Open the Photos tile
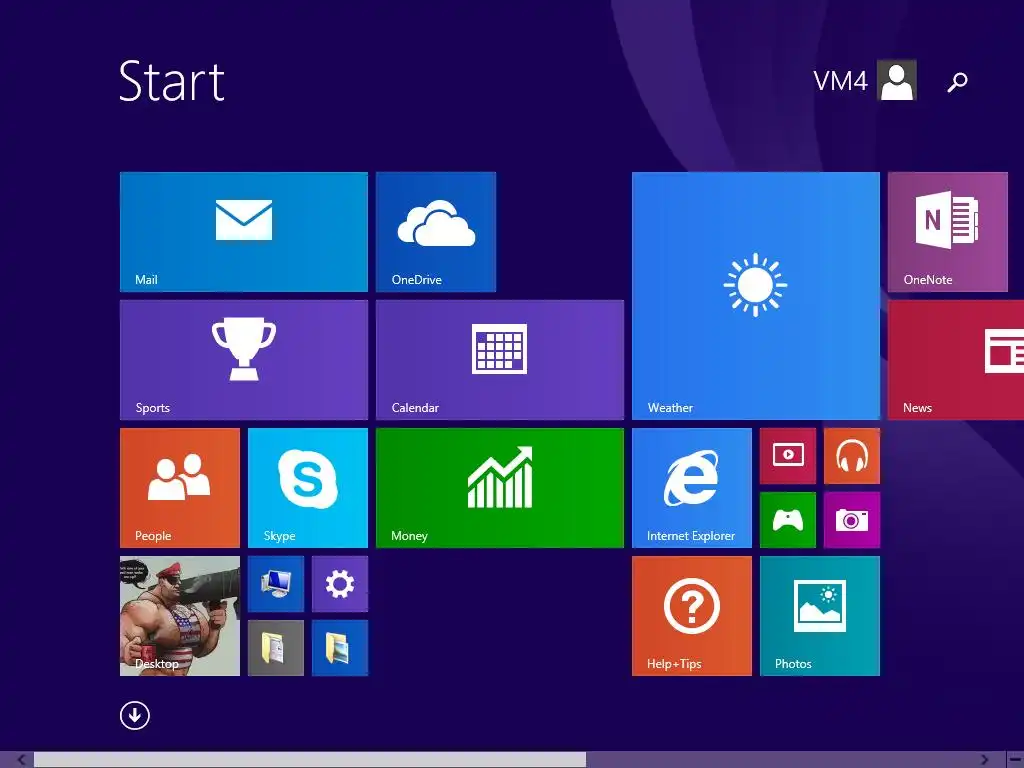This screenshot has height=768, width=1024. (820, 616)
